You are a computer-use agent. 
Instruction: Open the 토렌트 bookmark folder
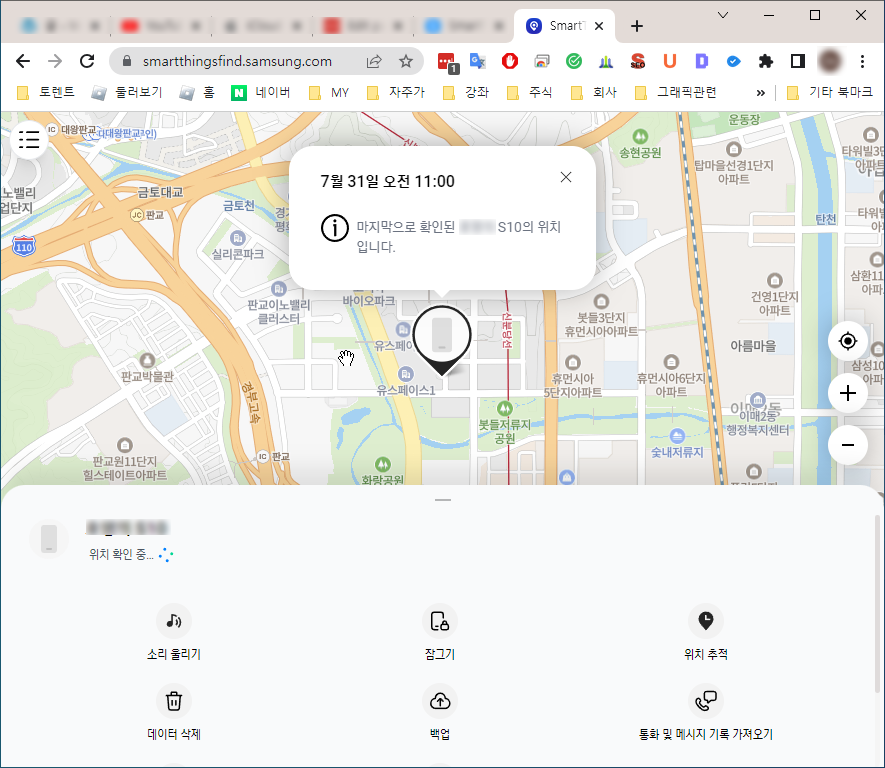coord(46,93)
